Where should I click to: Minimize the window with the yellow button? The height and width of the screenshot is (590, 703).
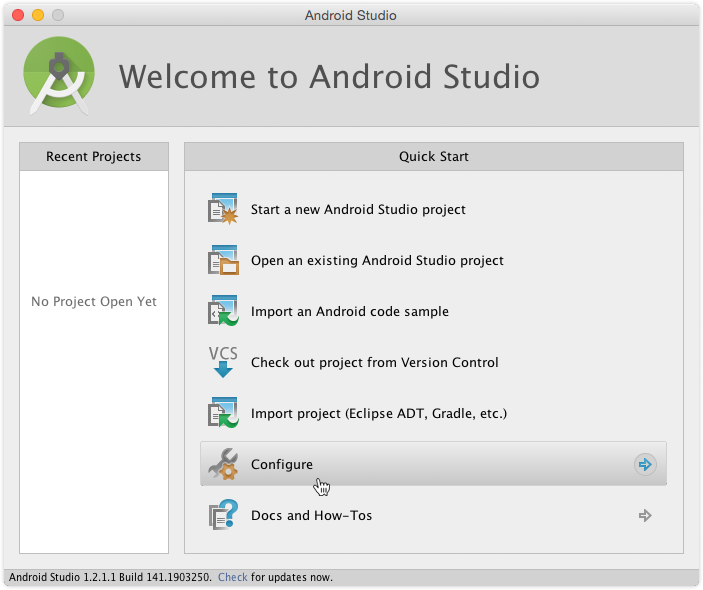coord(38,15)
